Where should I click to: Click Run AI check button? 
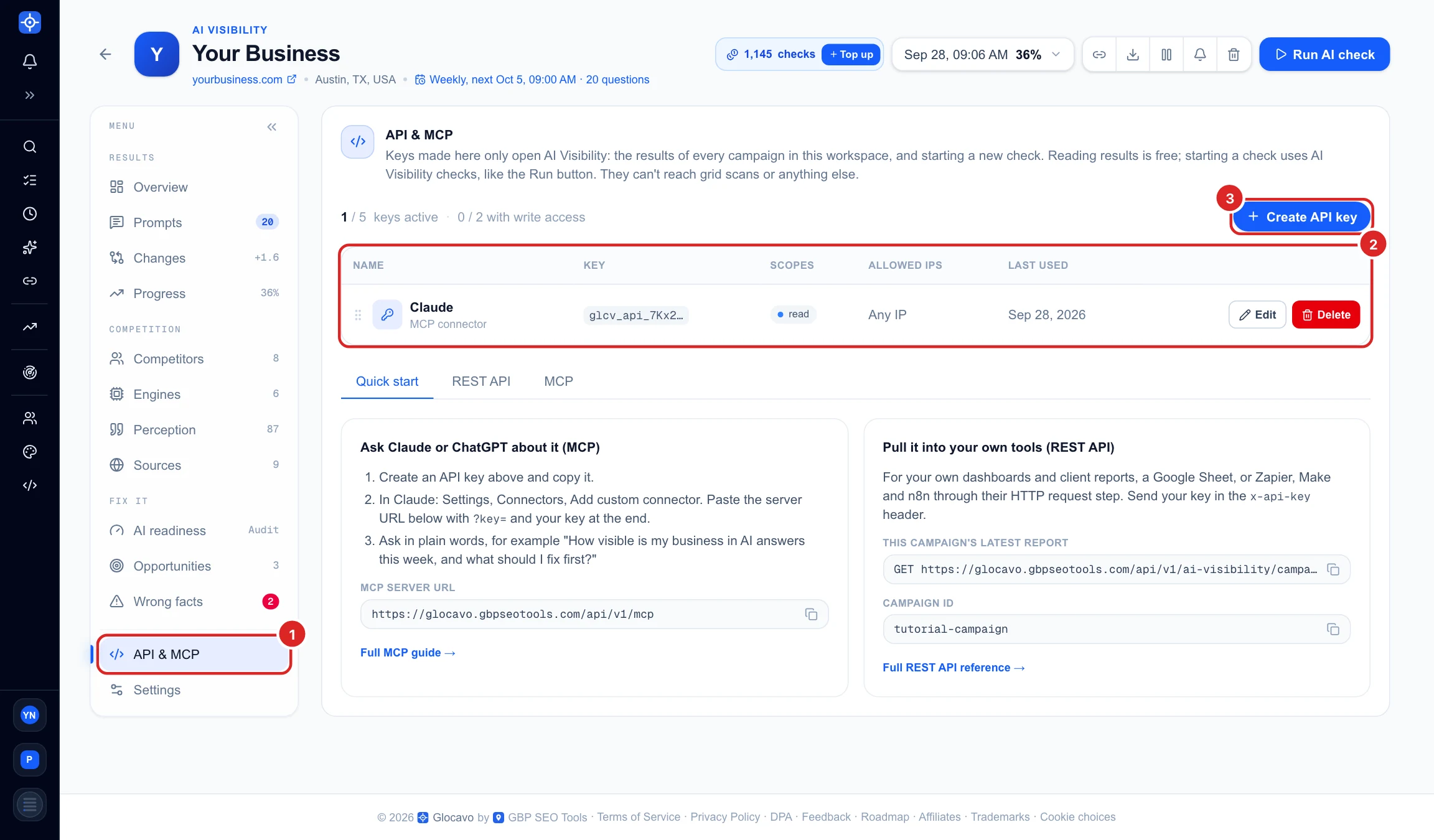tap(1324, 54)
